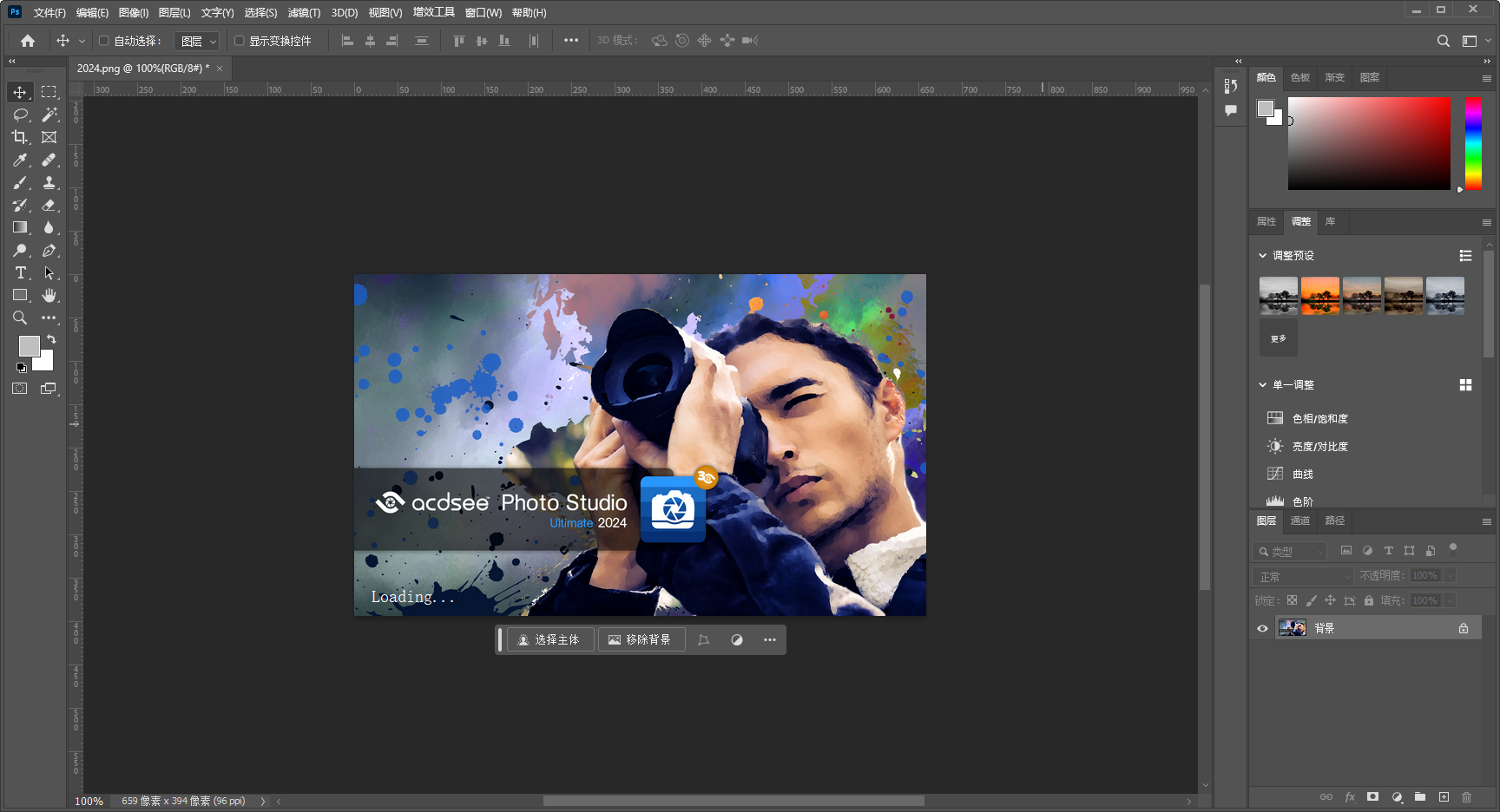
Task: Select the Rectangular Marquee tool
Action: pyautogui.click(x=49, y=92)
